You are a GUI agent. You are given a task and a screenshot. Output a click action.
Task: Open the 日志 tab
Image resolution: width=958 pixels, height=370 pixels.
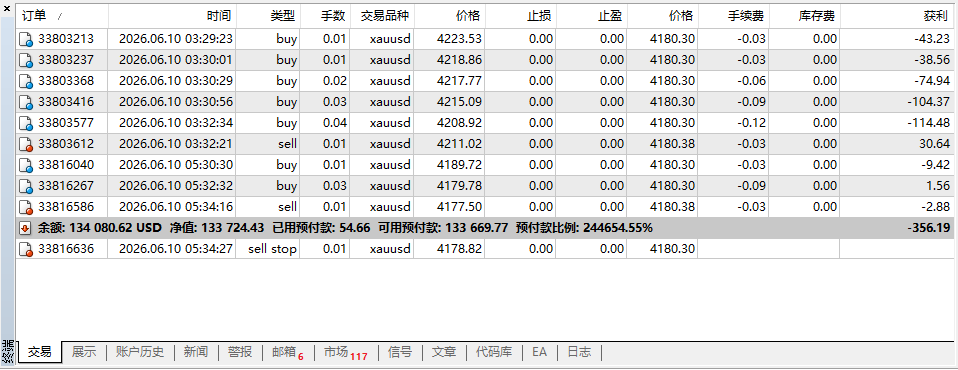[x=579, y=352]
